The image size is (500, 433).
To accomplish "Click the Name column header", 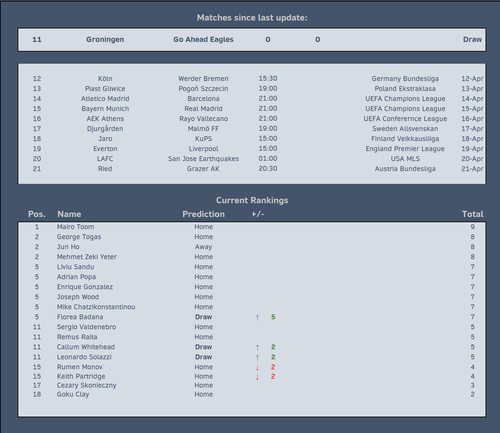I will [x=69, y=214].
